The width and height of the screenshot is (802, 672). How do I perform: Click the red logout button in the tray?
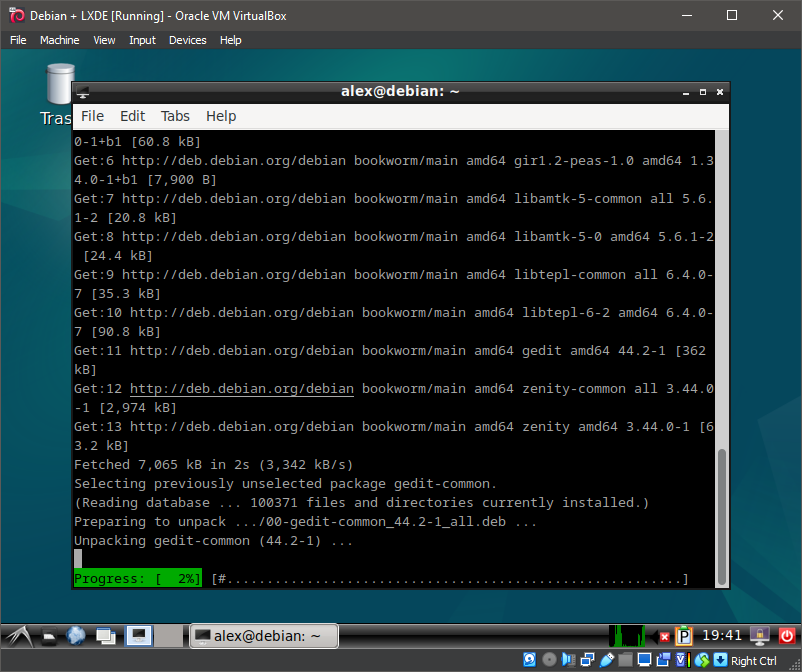[785, 636]
